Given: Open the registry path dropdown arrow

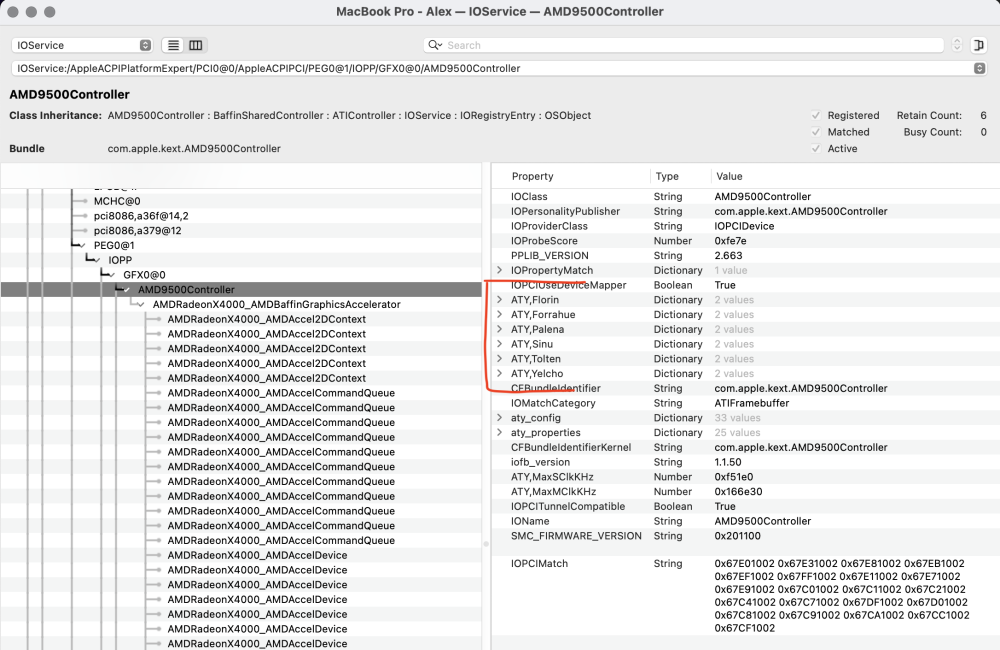Looking at the screenshot, I should click(980, 68).
